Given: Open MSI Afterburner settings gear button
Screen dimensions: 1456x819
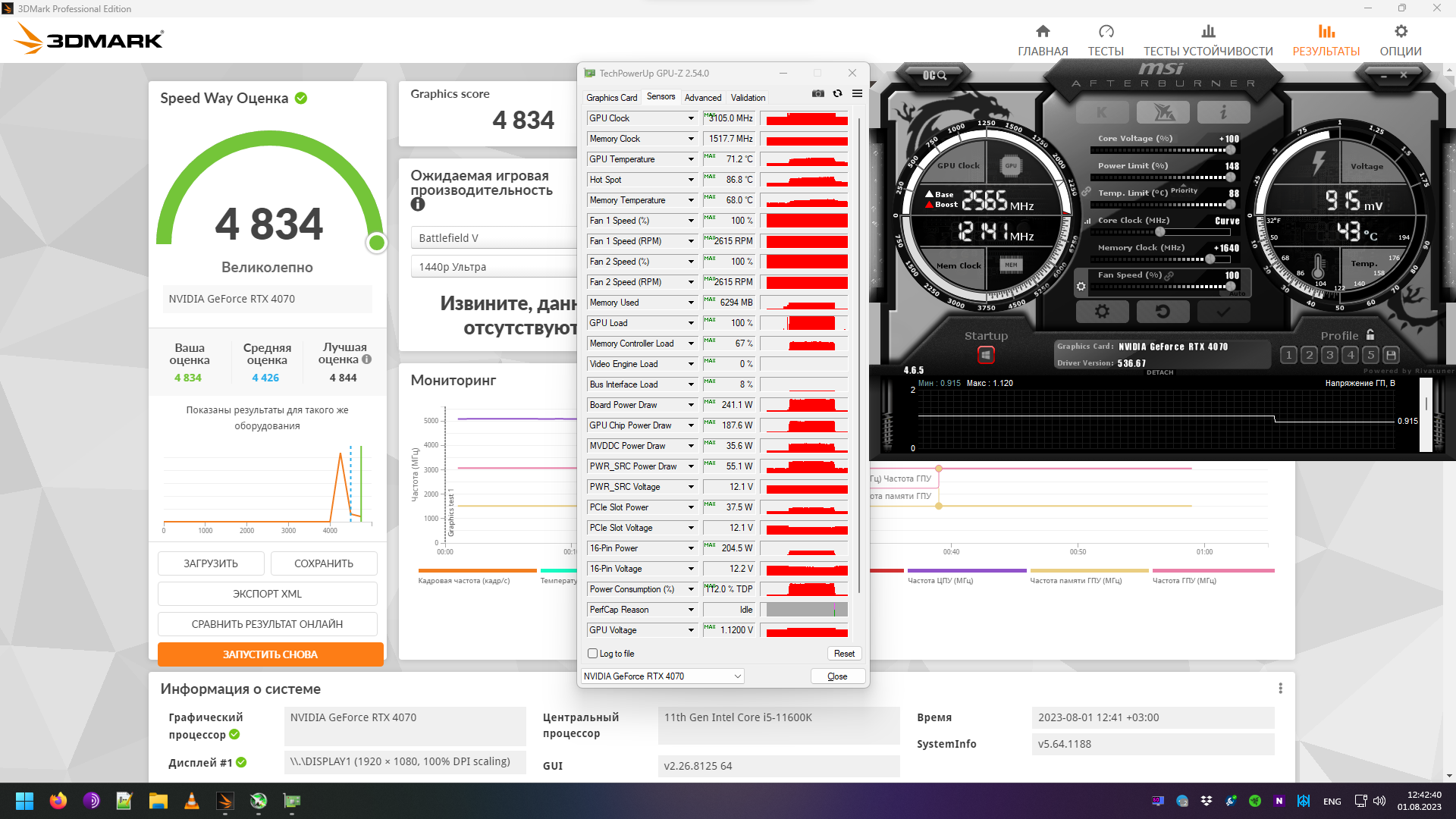Looking at the screenshot, I should 1102,312.
